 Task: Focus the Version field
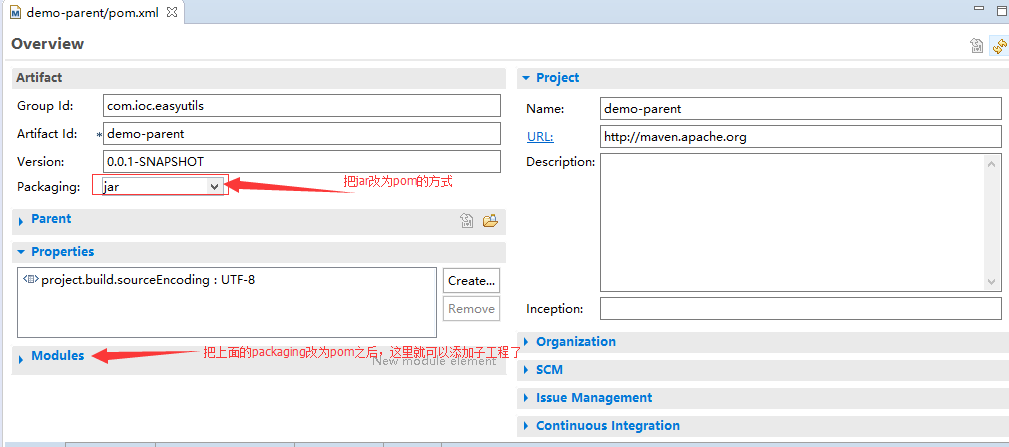(x=301, y=161)
